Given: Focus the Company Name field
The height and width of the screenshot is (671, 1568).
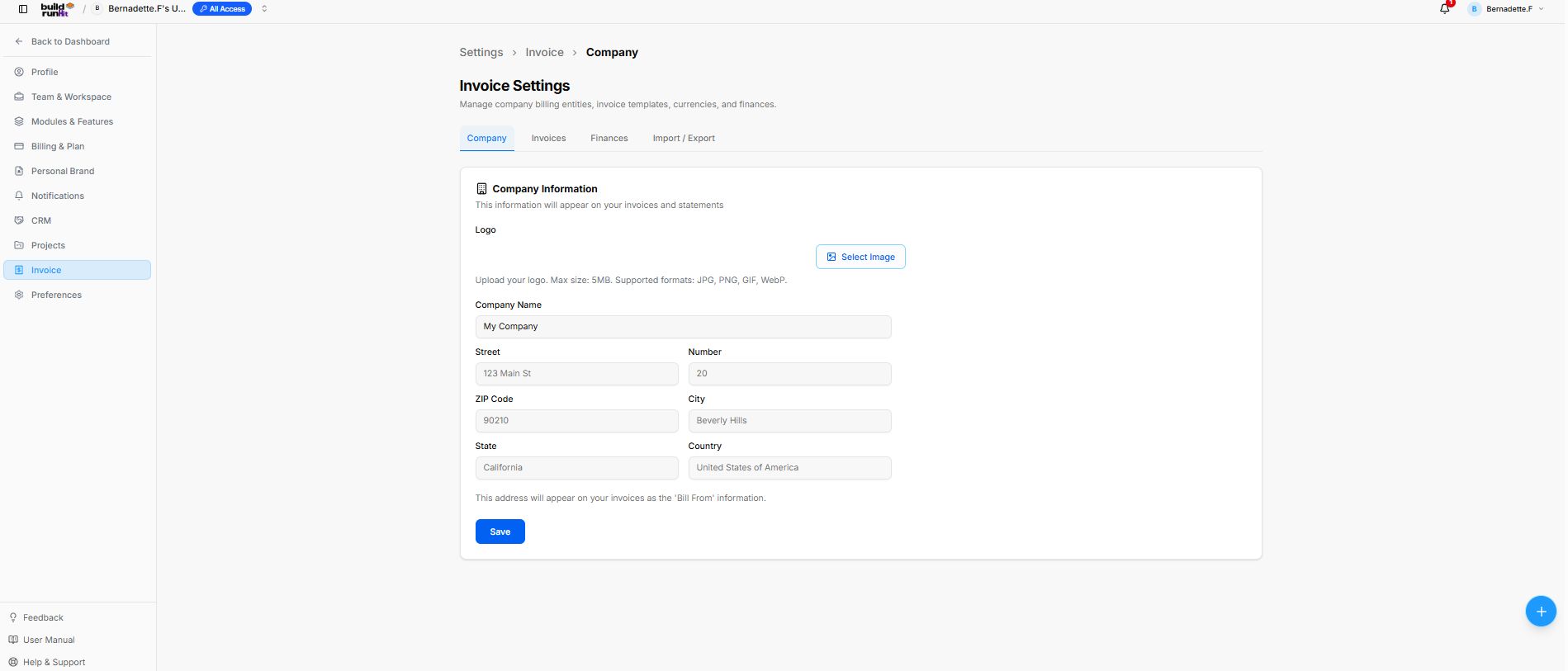Looking at the screenshot, I should point(683,327).
